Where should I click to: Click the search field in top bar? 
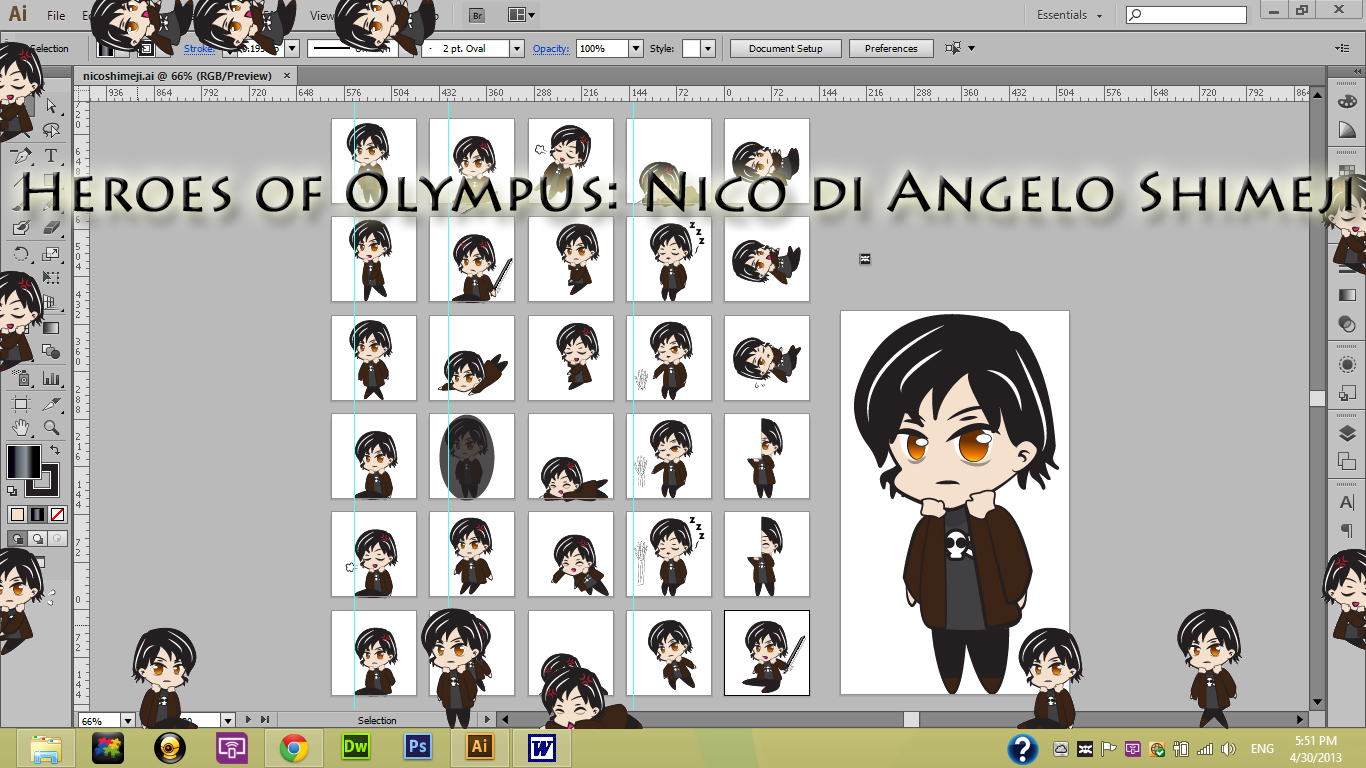[x=1186, y=15]
